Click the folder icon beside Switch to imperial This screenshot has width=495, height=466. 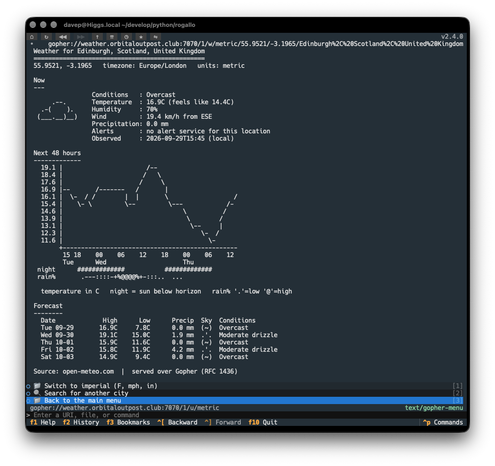coord(37,386)
